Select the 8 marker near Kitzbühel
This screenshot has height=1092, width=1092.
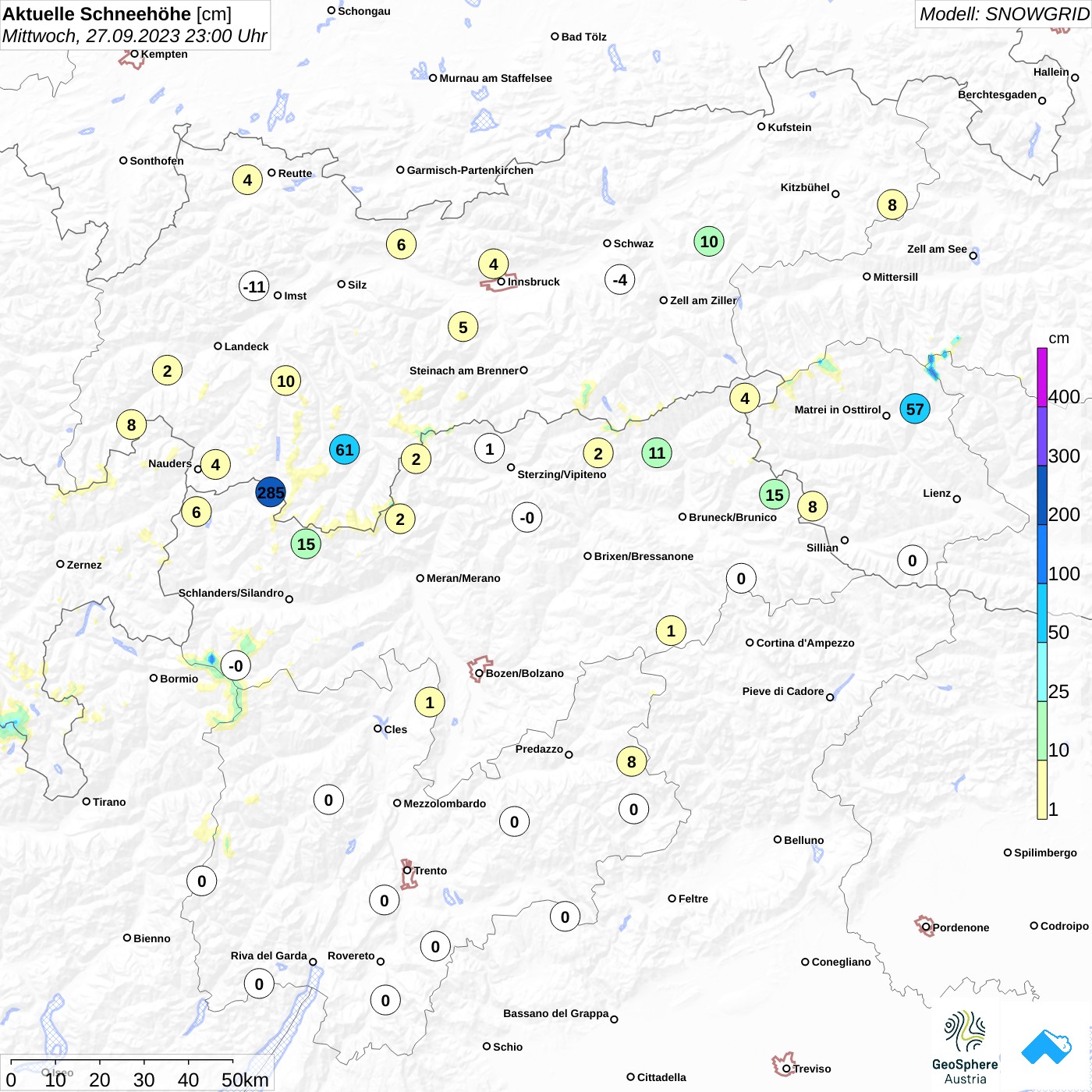pos(892,205)
